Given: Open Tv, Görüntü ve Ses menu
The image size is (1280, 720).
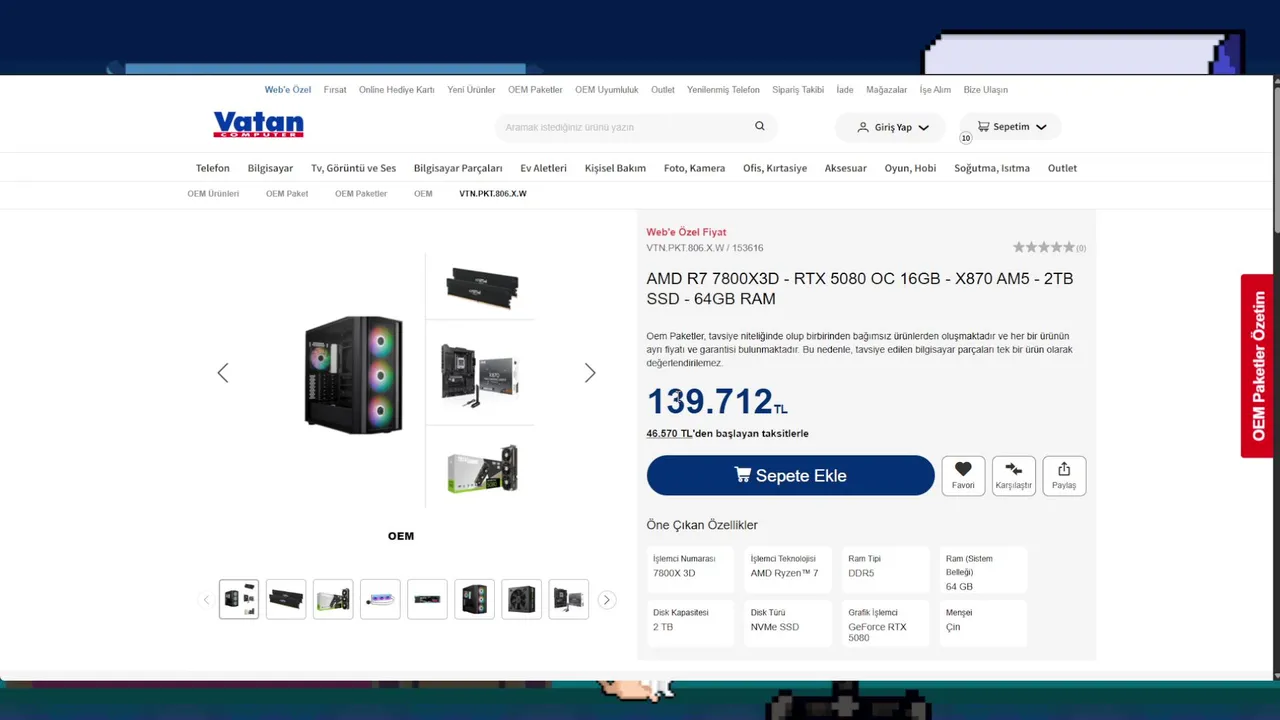Looking at the screenshot, I should [353, 168].
